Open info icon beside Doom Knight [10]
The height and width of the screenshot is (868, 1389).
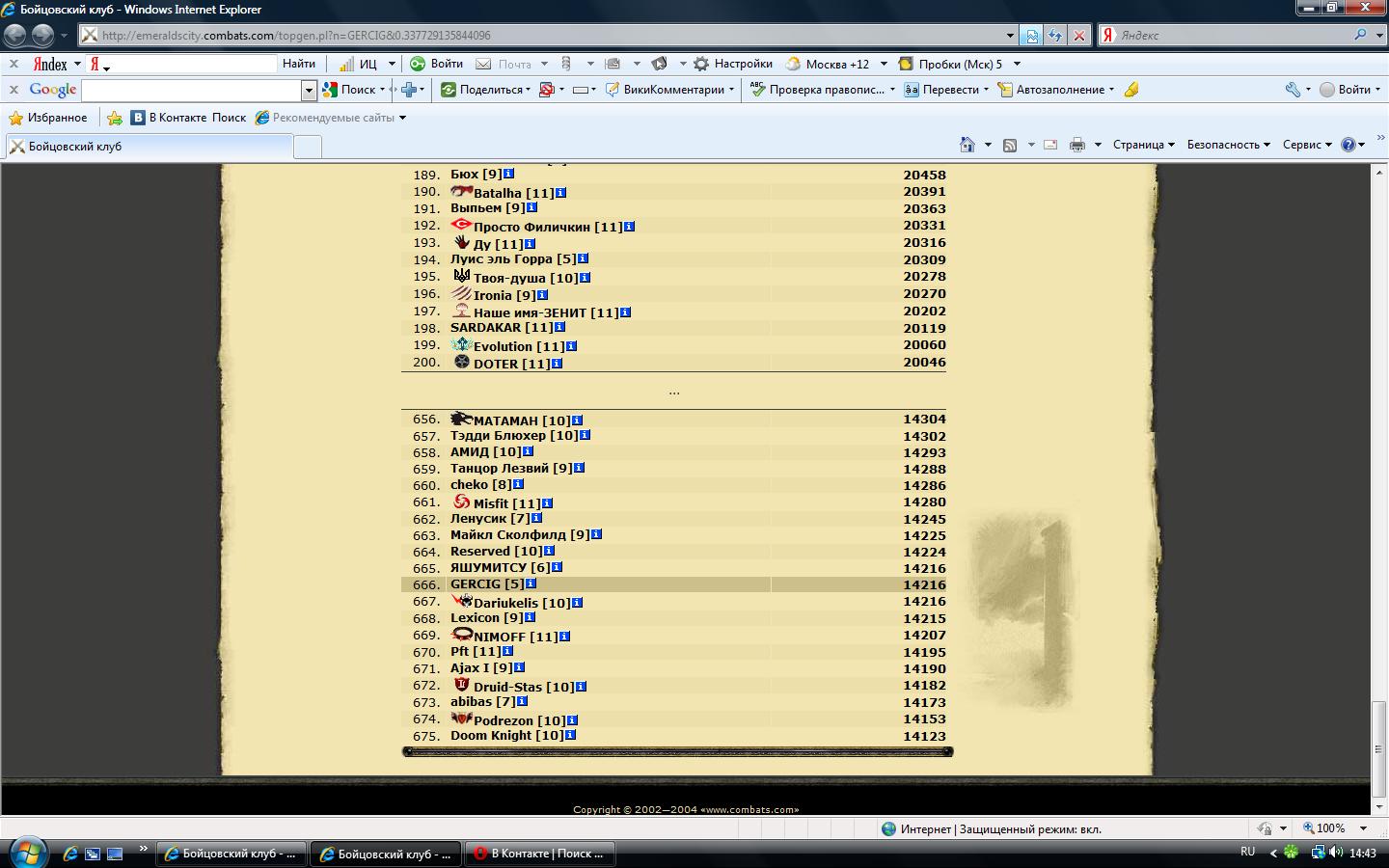[570, 735]
